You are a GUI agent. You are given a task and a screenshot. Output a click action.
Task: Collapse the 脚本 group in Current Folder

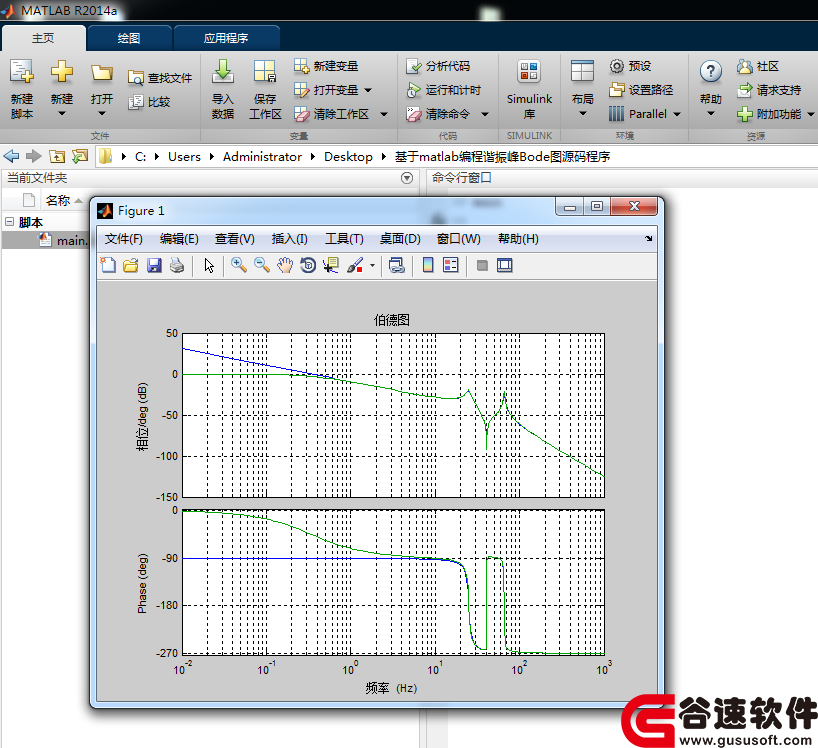point(9,222)
